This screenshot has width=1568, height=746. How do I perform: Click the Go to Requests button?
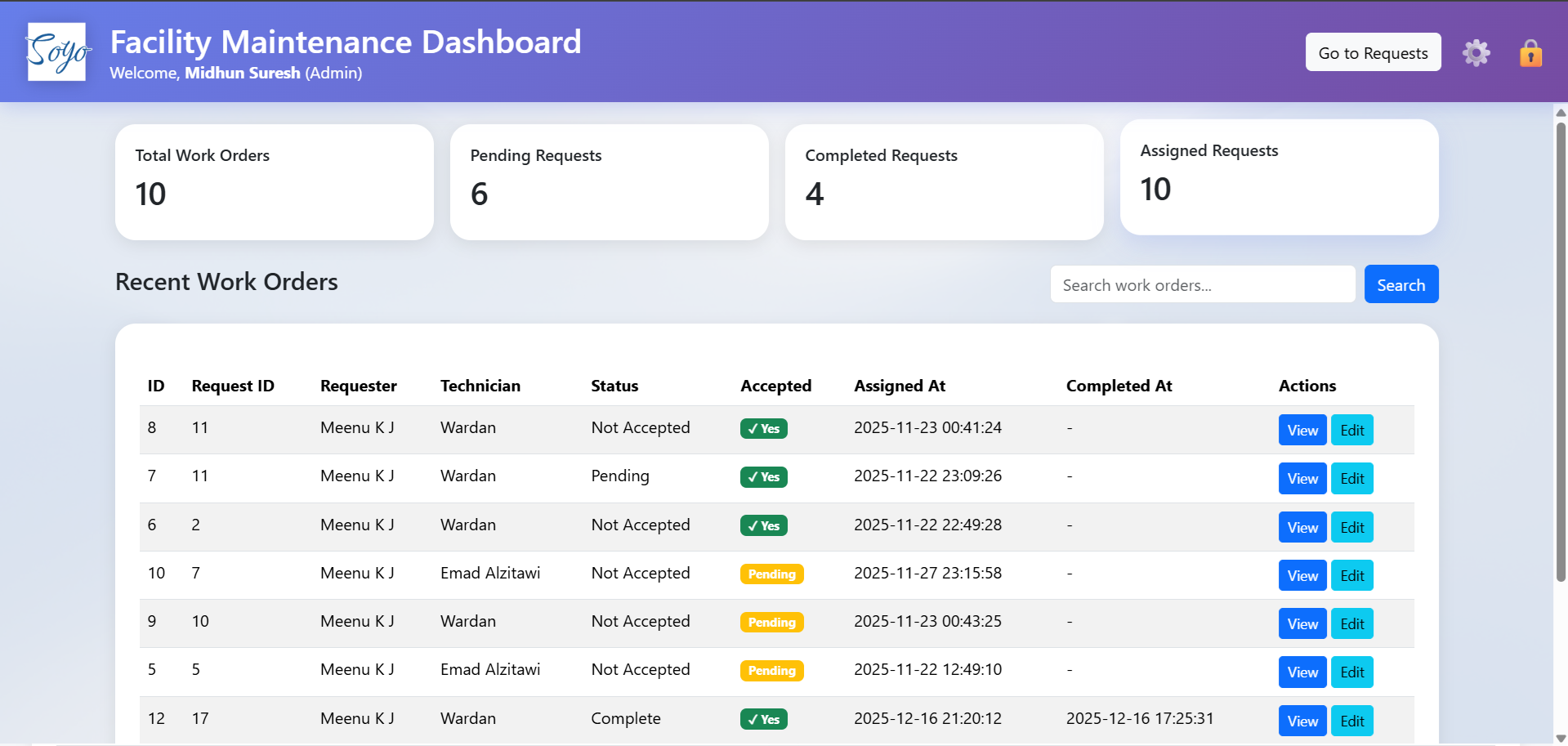1373,51
